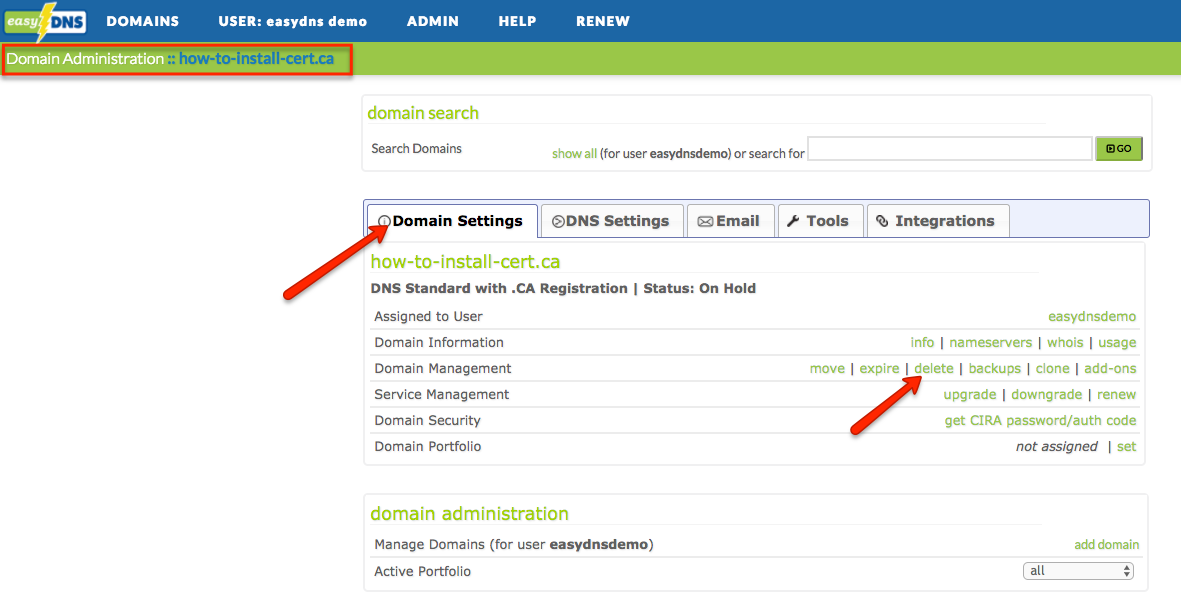1181x605 pixels.
Task: Switch to the Email tab
Action: 731,222
